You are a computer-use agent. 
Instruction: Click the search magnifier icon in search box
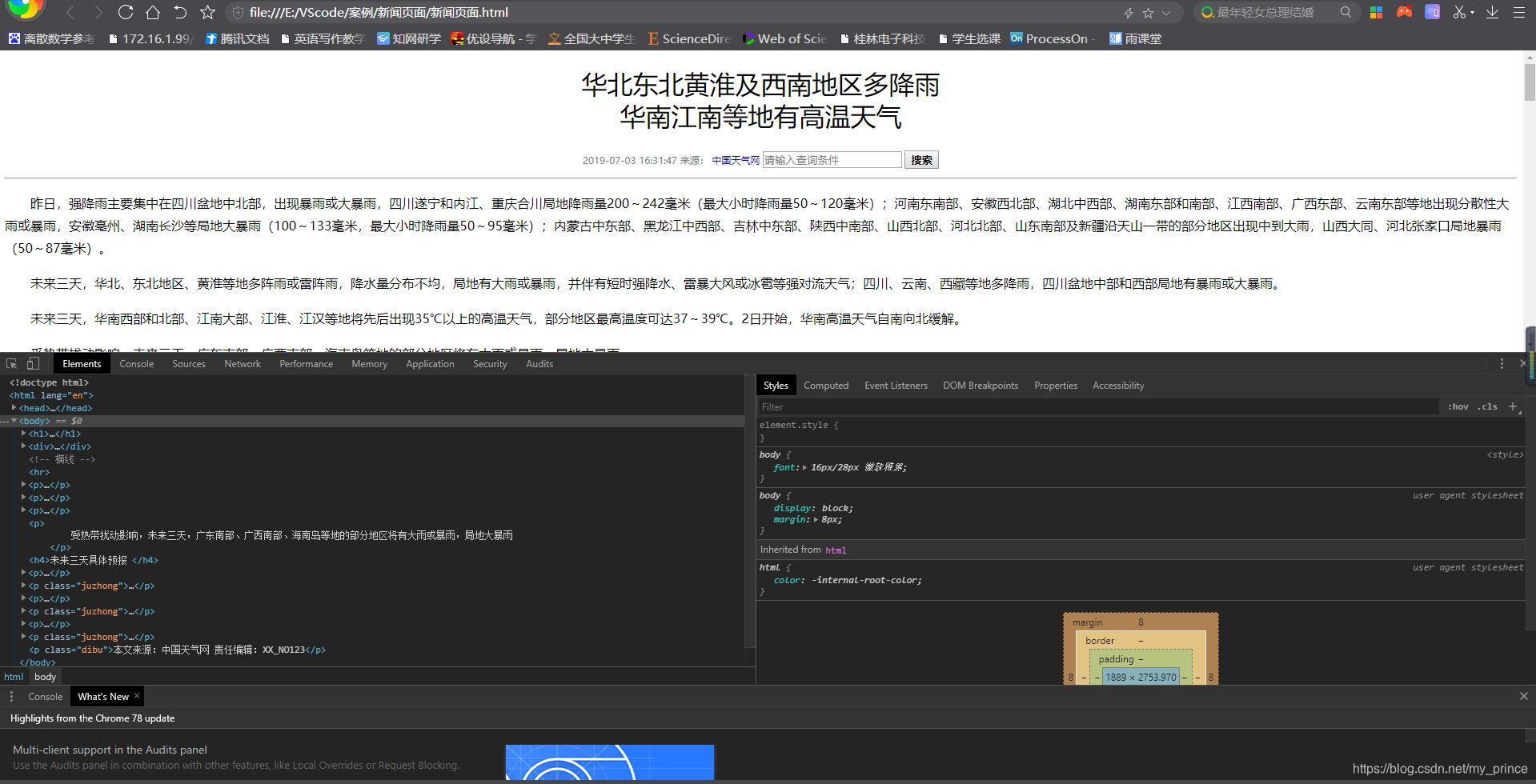[x=1346, y=12]
